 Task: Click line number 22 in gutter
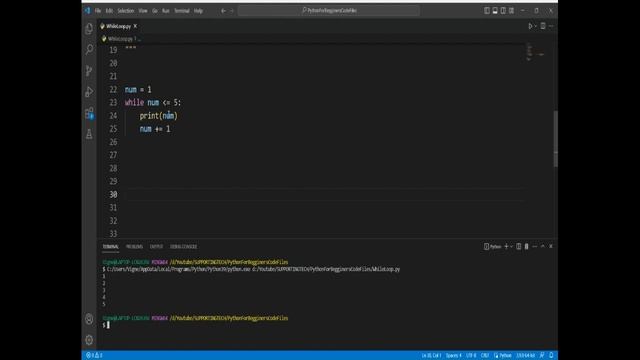click(113, 89)
